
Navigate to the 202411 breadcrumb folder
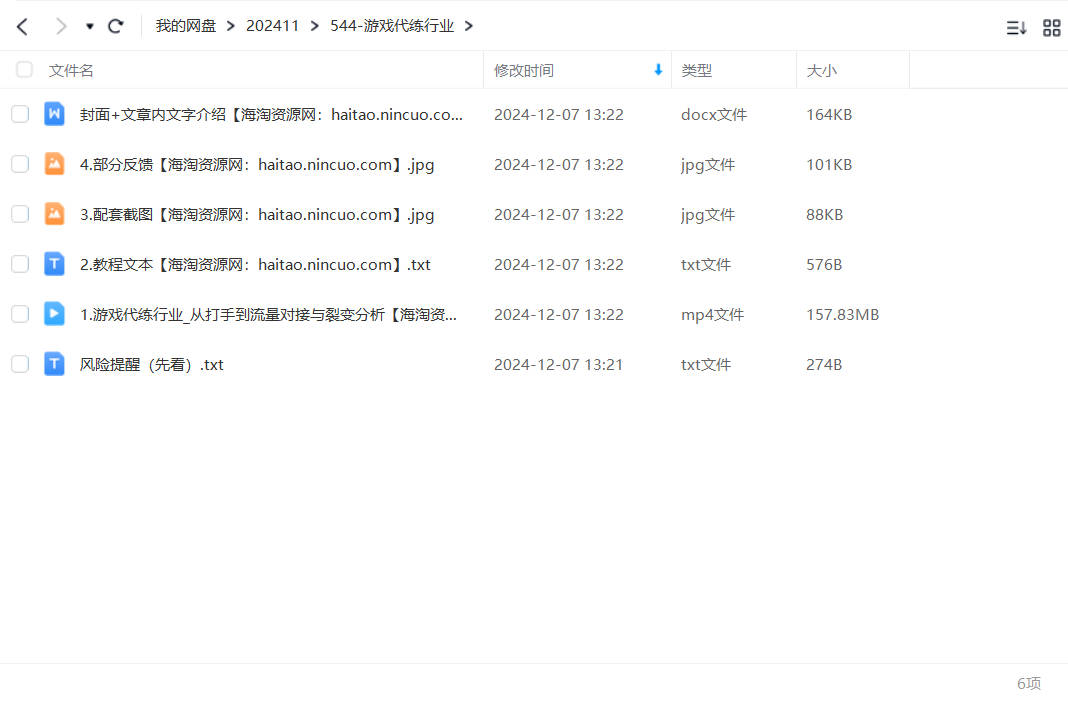pyautogui.click(x=272, y=26)
